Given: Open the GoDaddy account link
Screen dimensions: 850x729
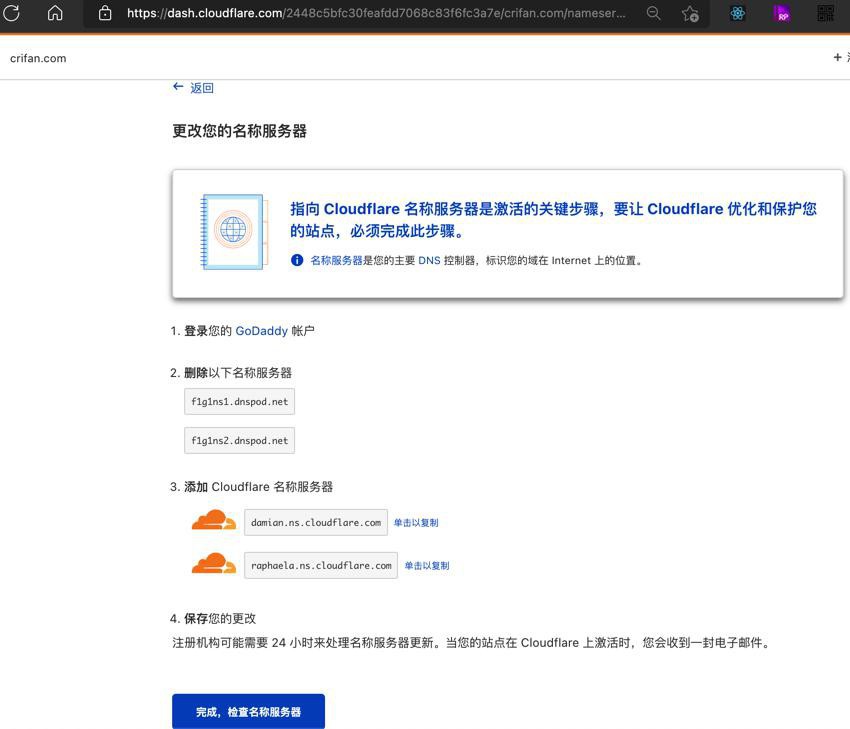Looking at the screenshot, I should (x=261, y=331).
